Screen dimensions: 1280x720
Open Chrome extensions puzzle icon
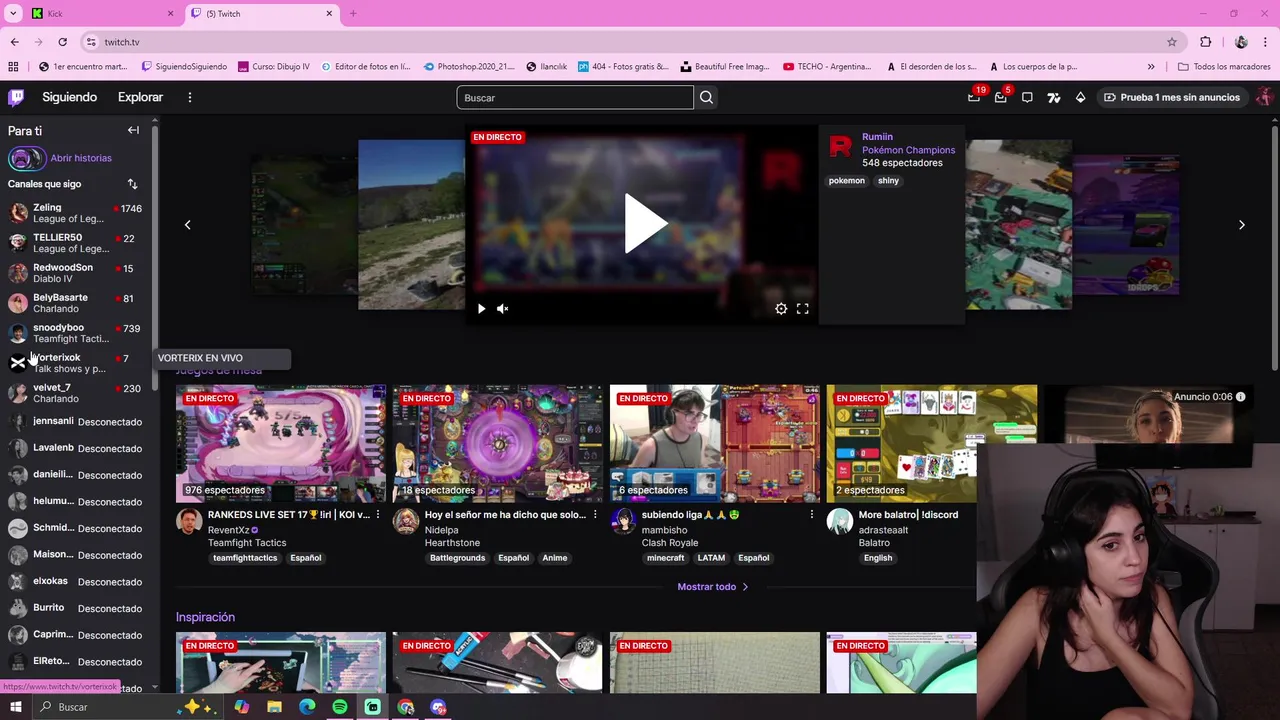1205,42
